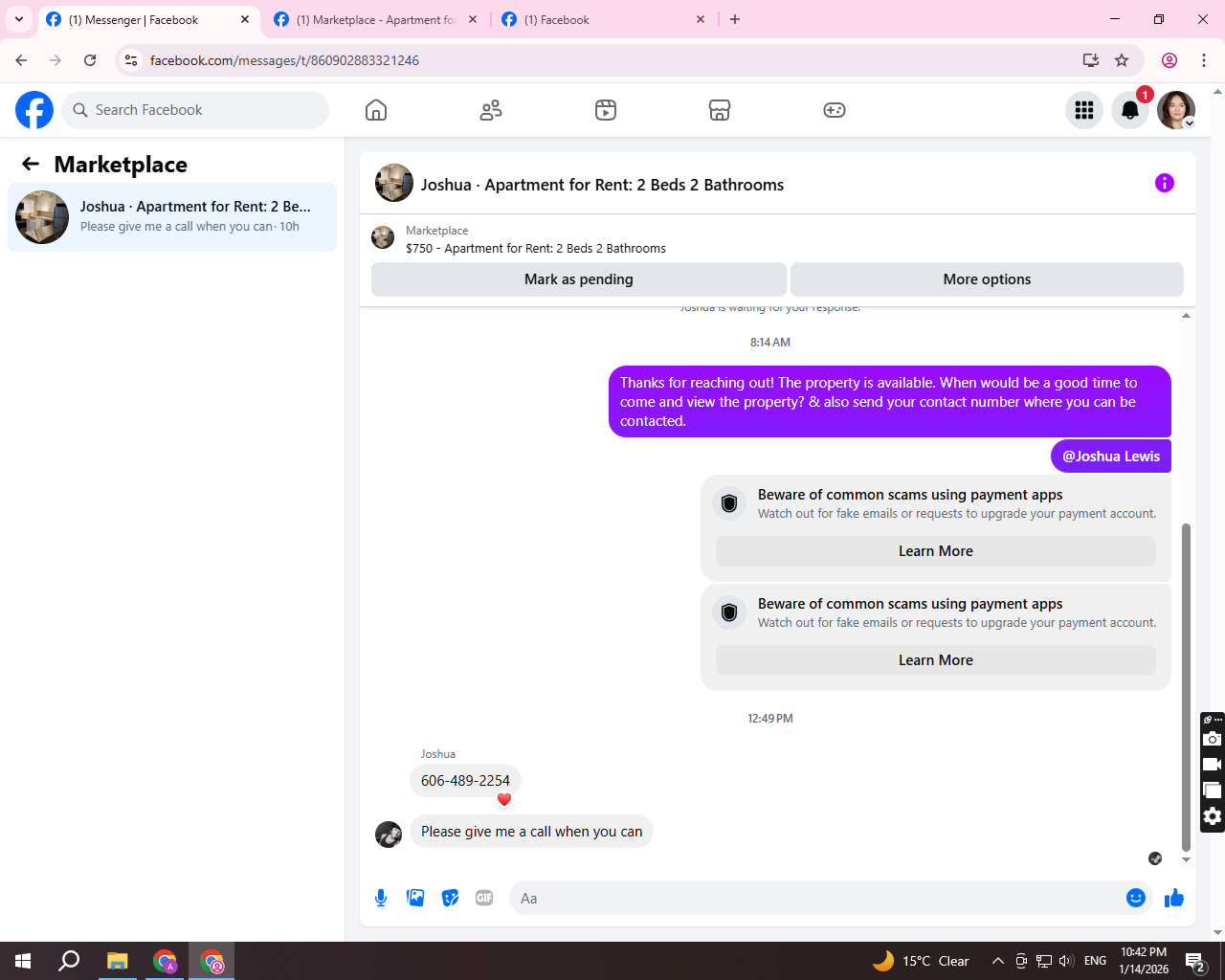Open weather widget 15°C Clear
Viewport: 1225px width, 980px height.
921,961
